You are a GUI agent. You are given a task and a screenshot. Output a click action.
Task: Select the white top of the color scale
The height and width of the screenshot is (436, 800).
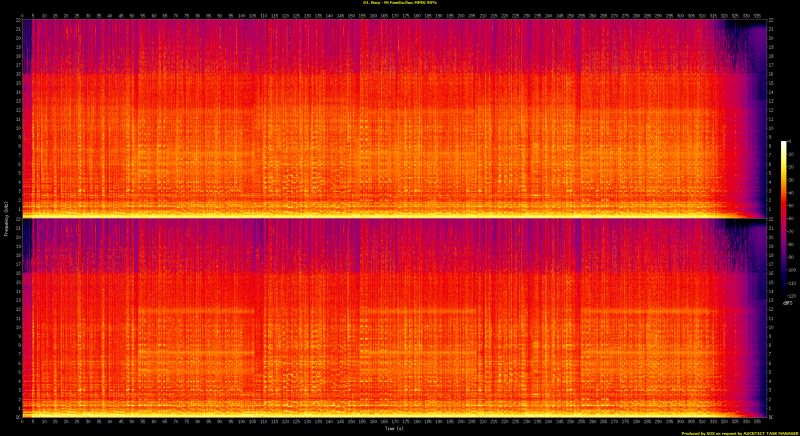click(x=784, y=144)
